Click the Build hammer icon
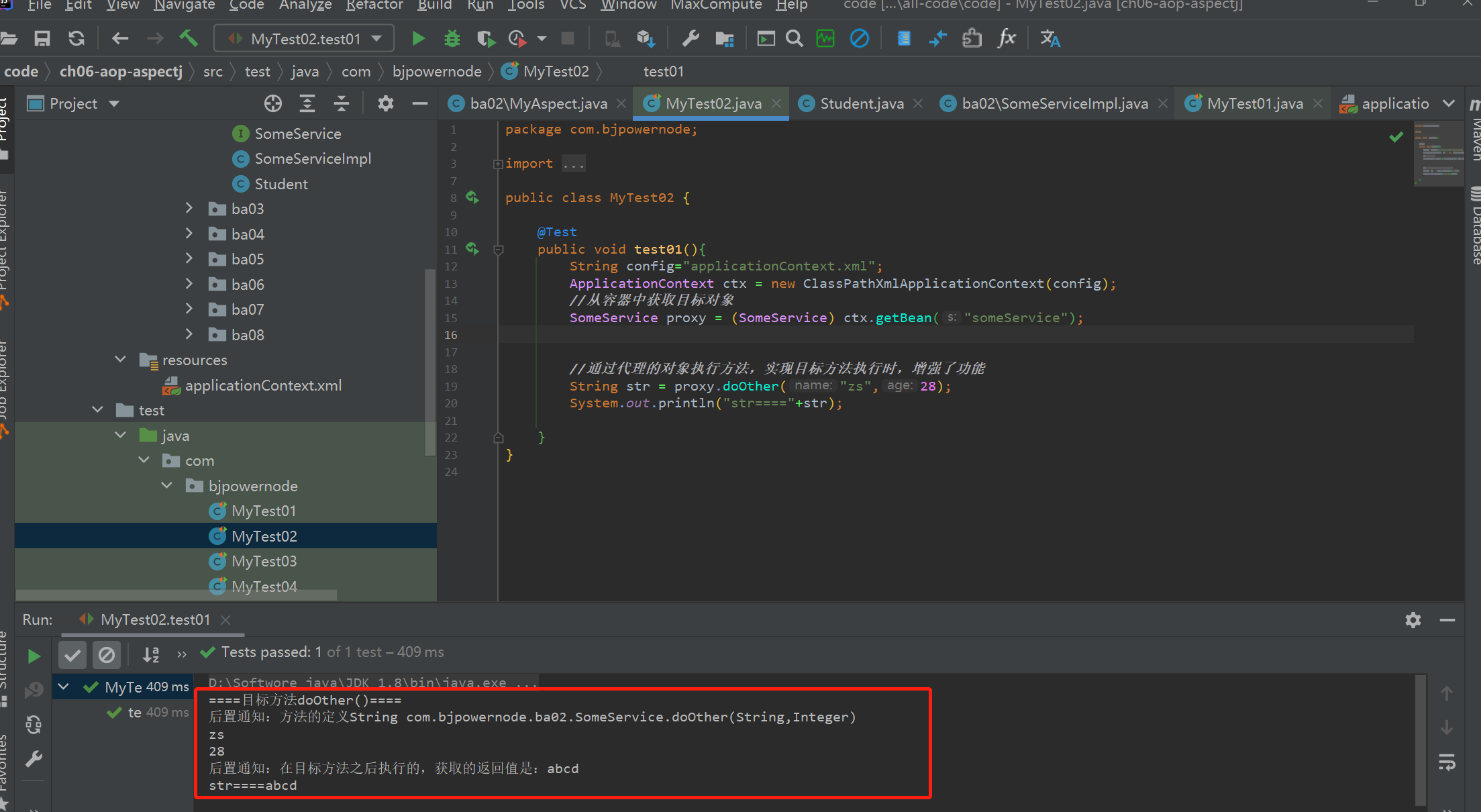 click(x=189, y=39)
